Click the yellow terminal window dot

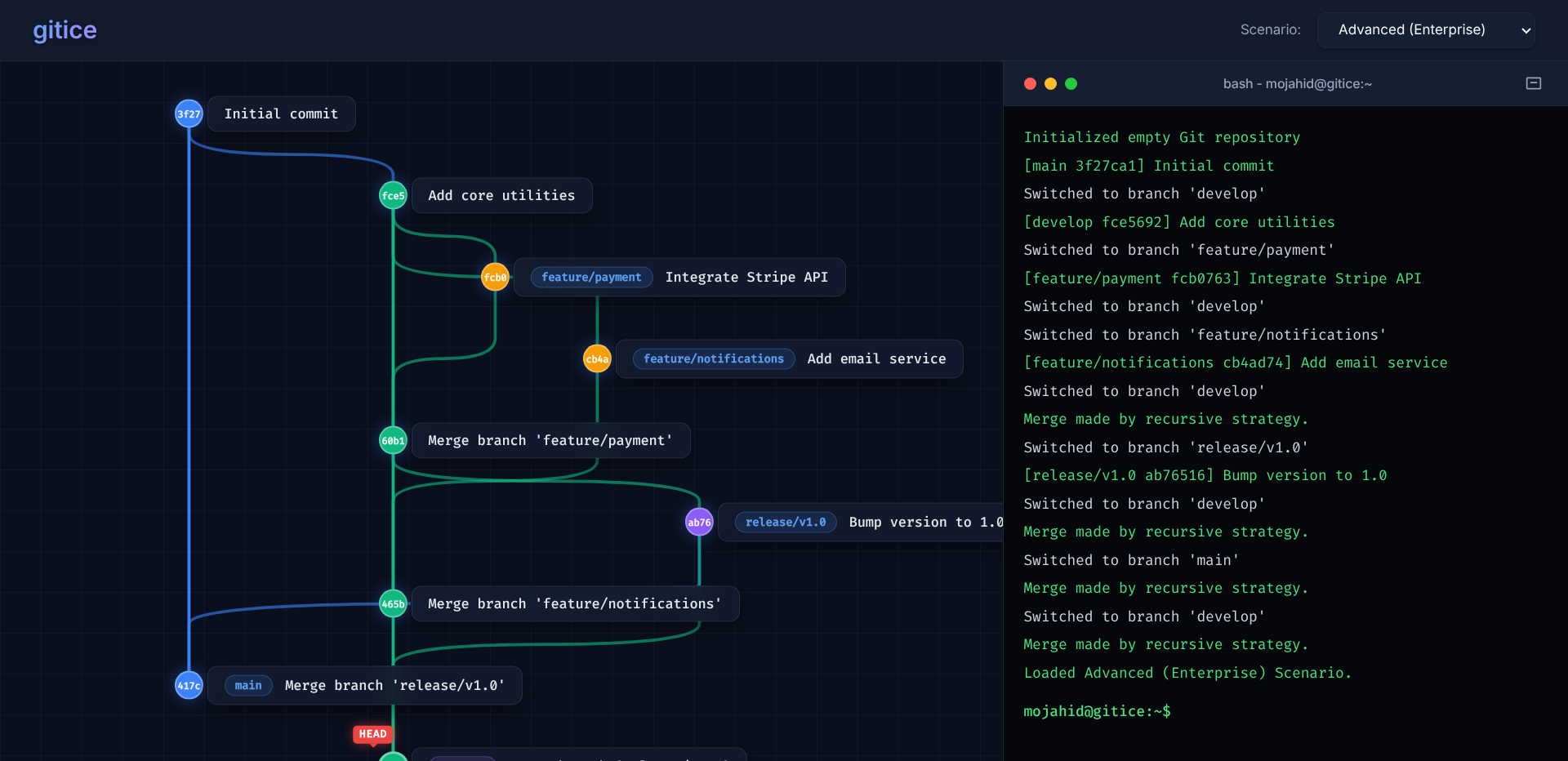pos(1050,83)
